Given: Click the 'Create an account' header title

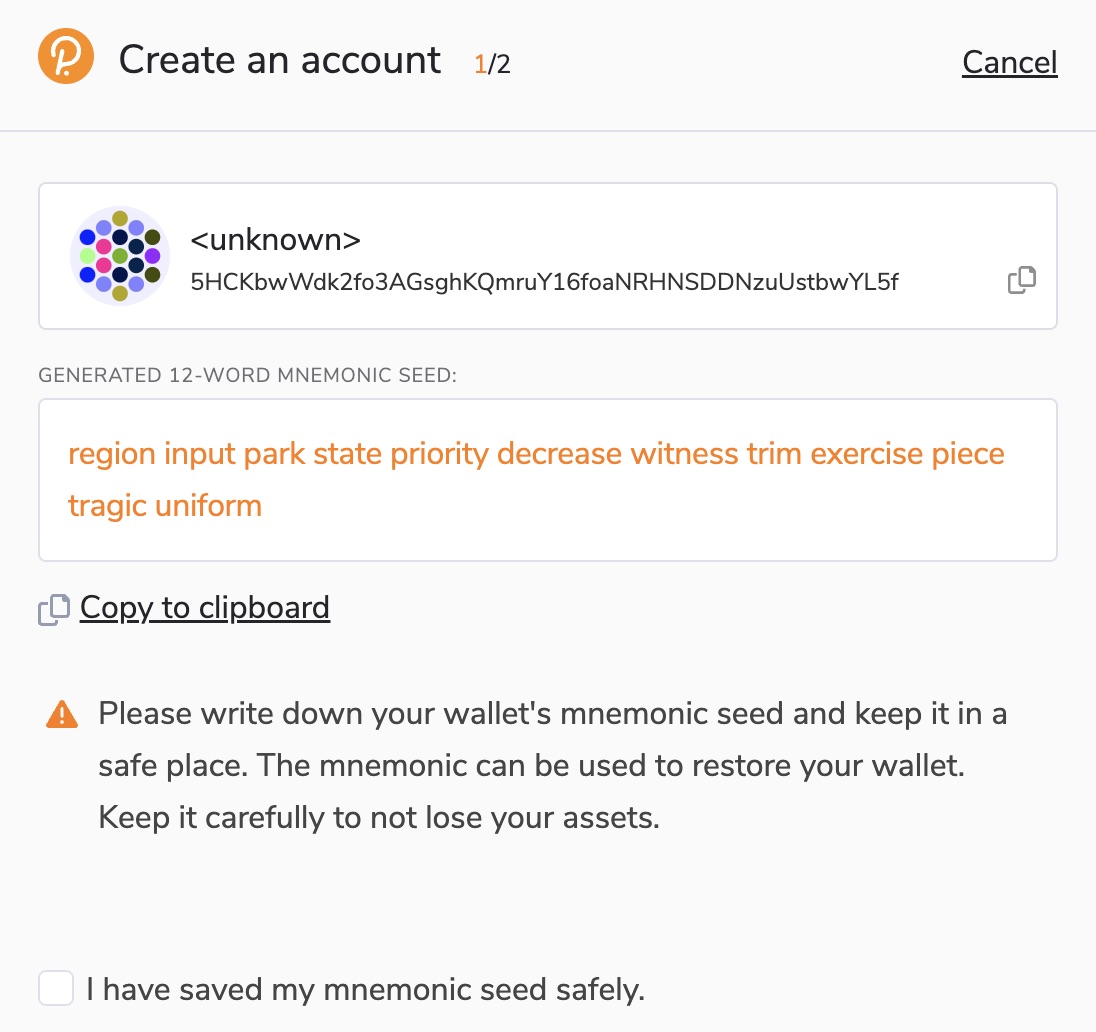Looking at the screenshot, I should tap(280, 60).
